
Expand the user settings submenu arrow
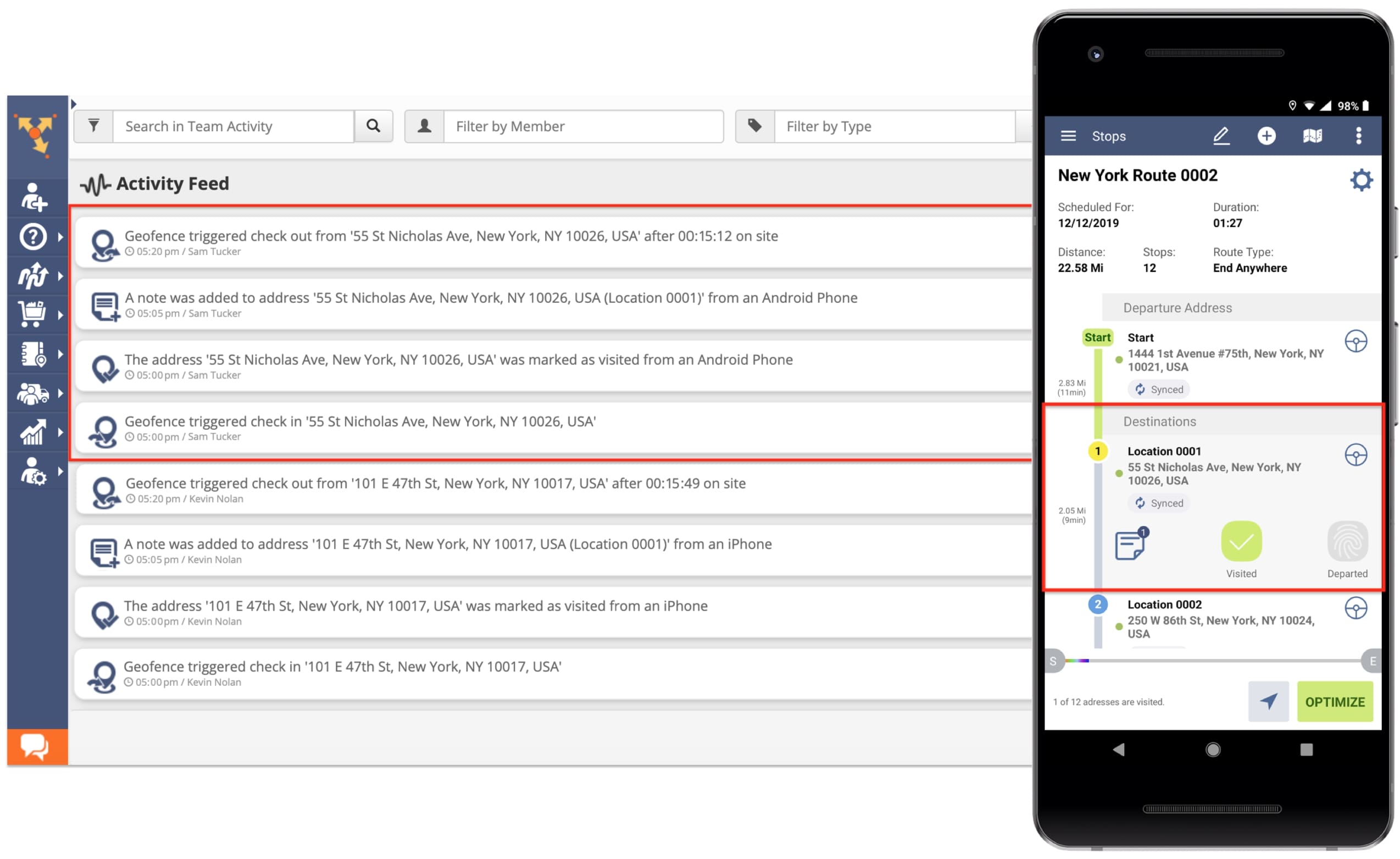[x=60, y=472]
